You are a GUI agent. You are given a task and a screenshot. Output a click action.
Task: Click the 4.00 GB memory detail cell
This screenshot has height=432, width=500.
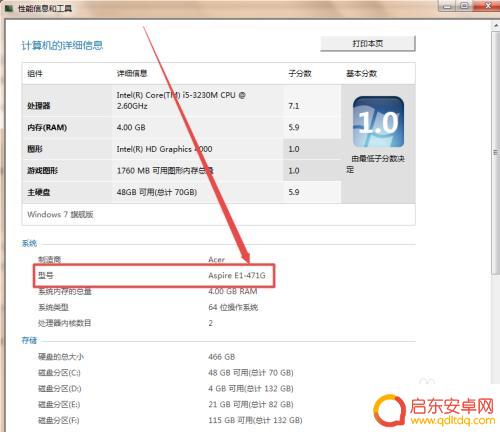(131, 128)
